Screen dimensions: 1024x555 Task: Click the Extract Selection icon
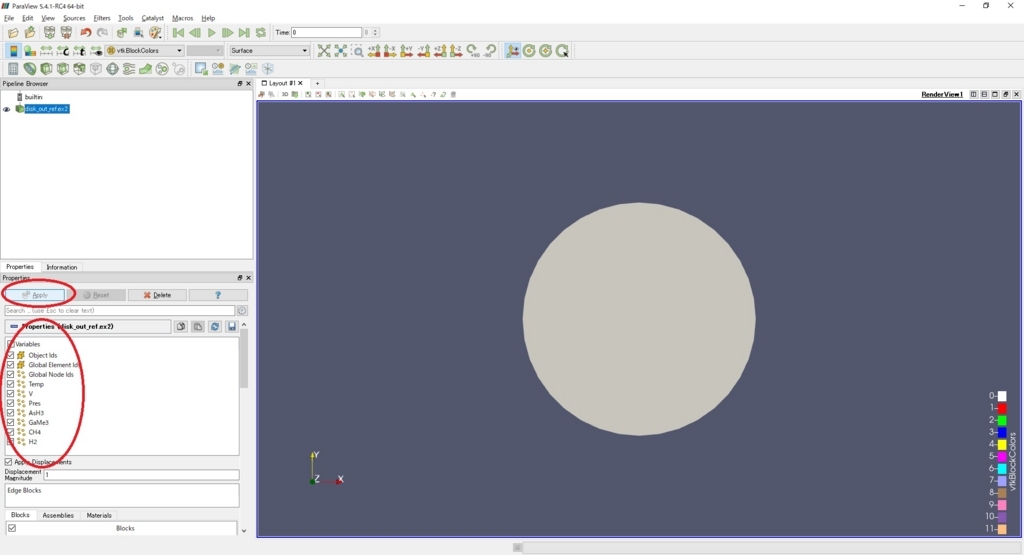[201, 69]
